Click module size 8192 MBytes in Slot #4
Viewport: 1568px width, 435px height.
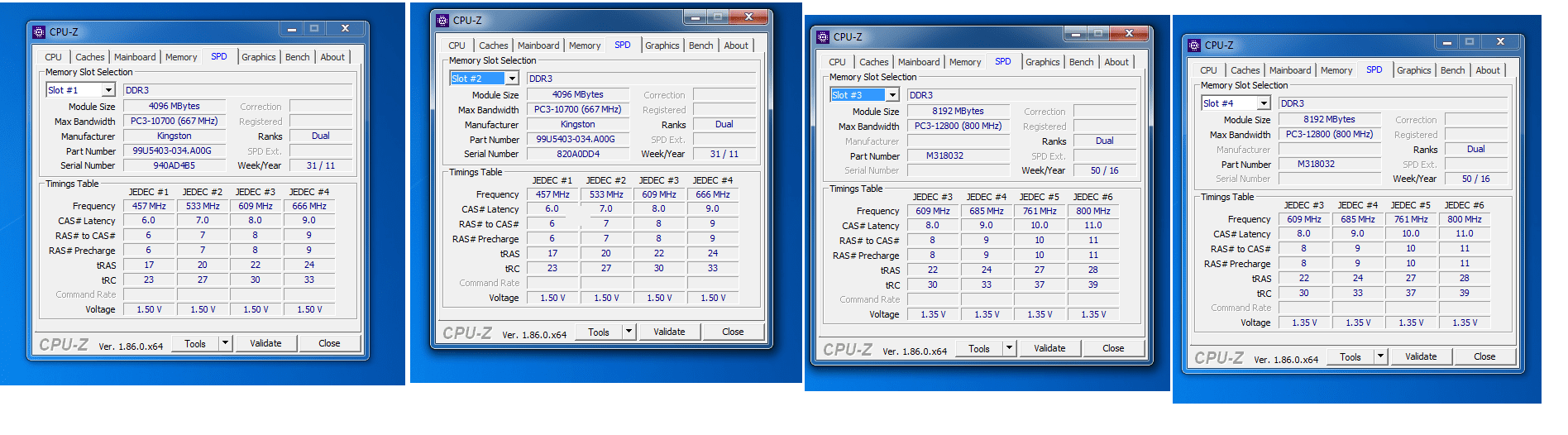click(x=1329, y=119)
